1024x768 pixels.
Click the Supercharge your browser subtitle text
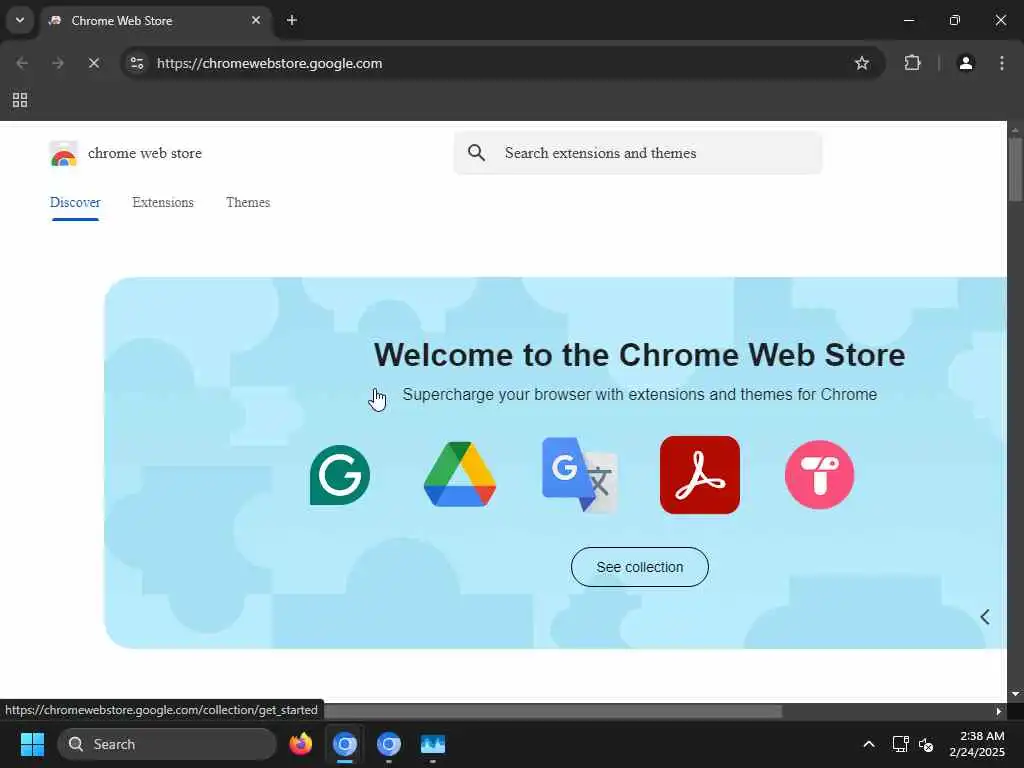pos(639,394)
